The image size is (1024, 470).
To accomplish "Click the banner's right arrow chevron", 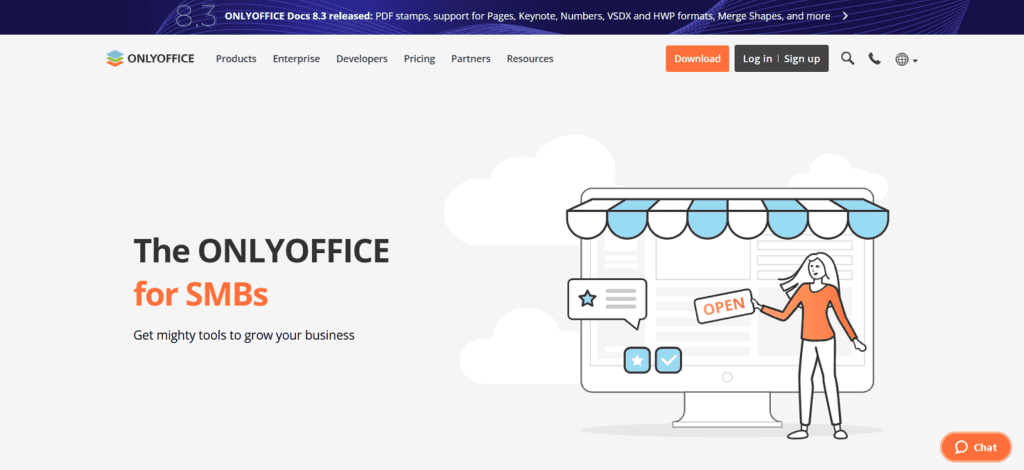I will (845, 16).
